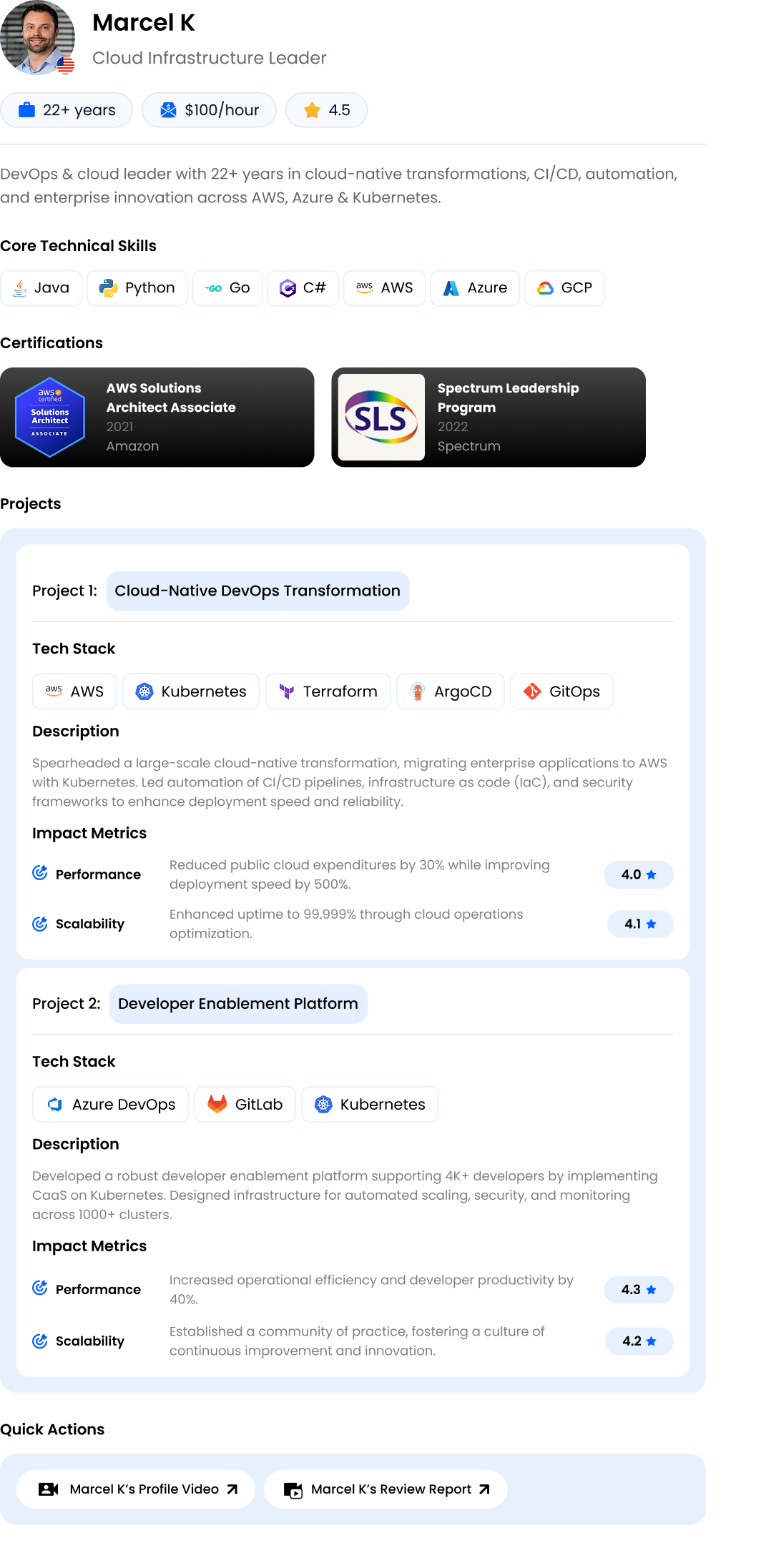Click the US flag badge on avatar
This screenshot has height=1568, width=761.
66,66
